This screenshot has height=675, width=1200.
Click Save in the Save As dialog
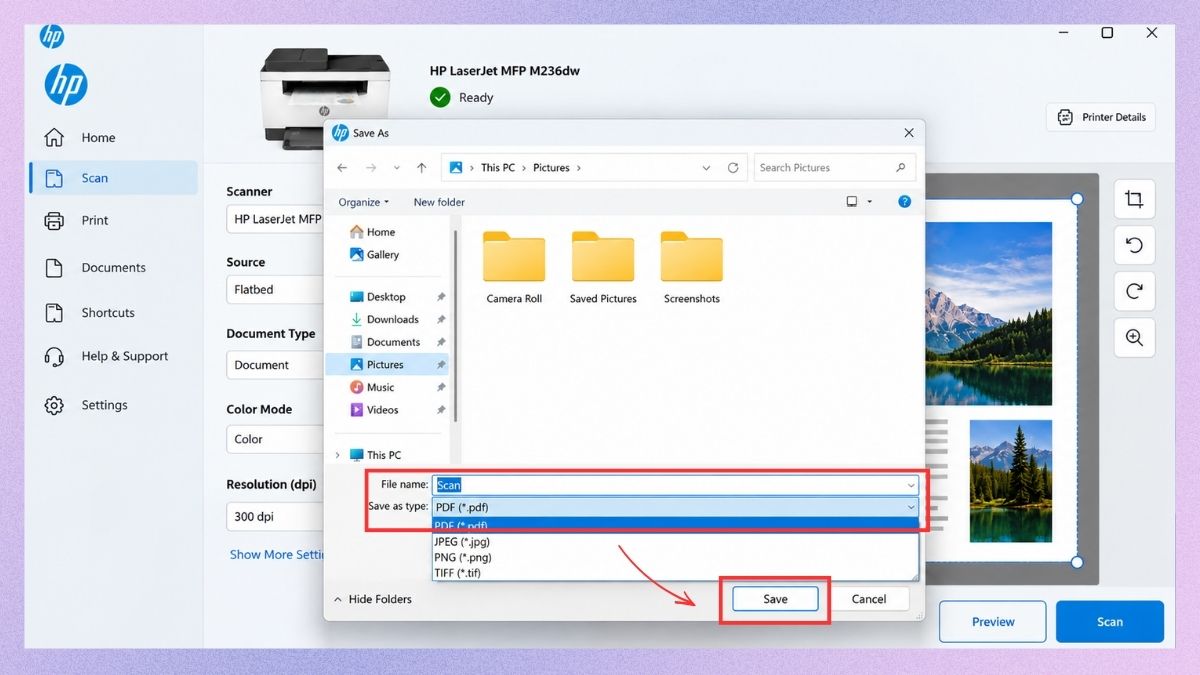(x=776, y=599)
